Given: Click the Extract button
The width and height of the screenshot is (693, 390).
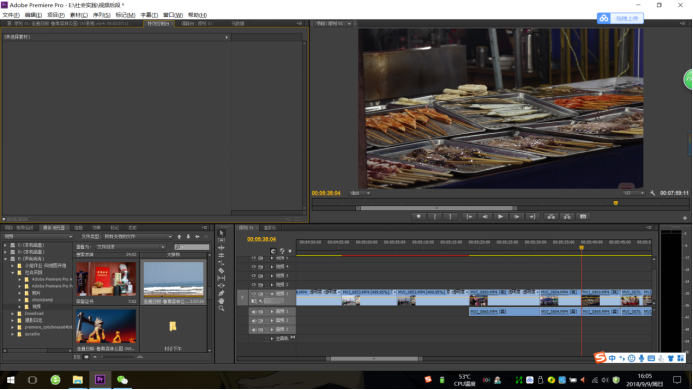Looking at the screenshot, I should [x=567, y=217].
